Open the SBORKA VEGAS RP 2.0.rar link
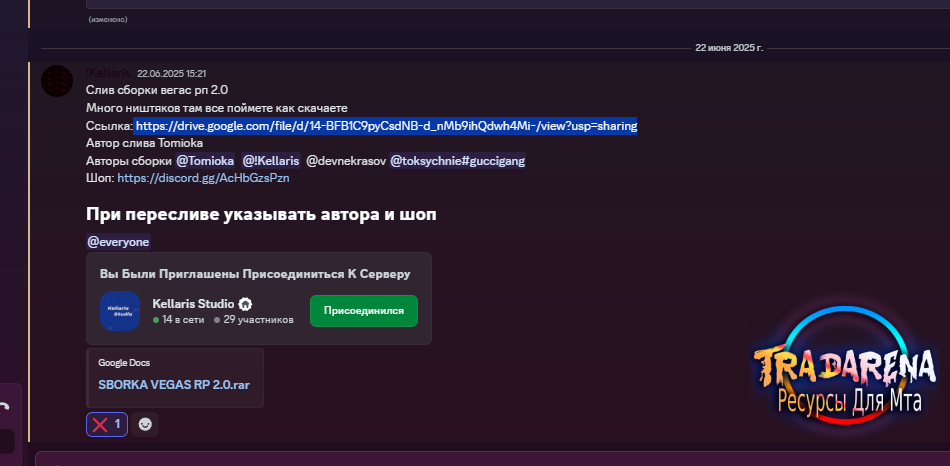950x466 pixels. (174, 384)
